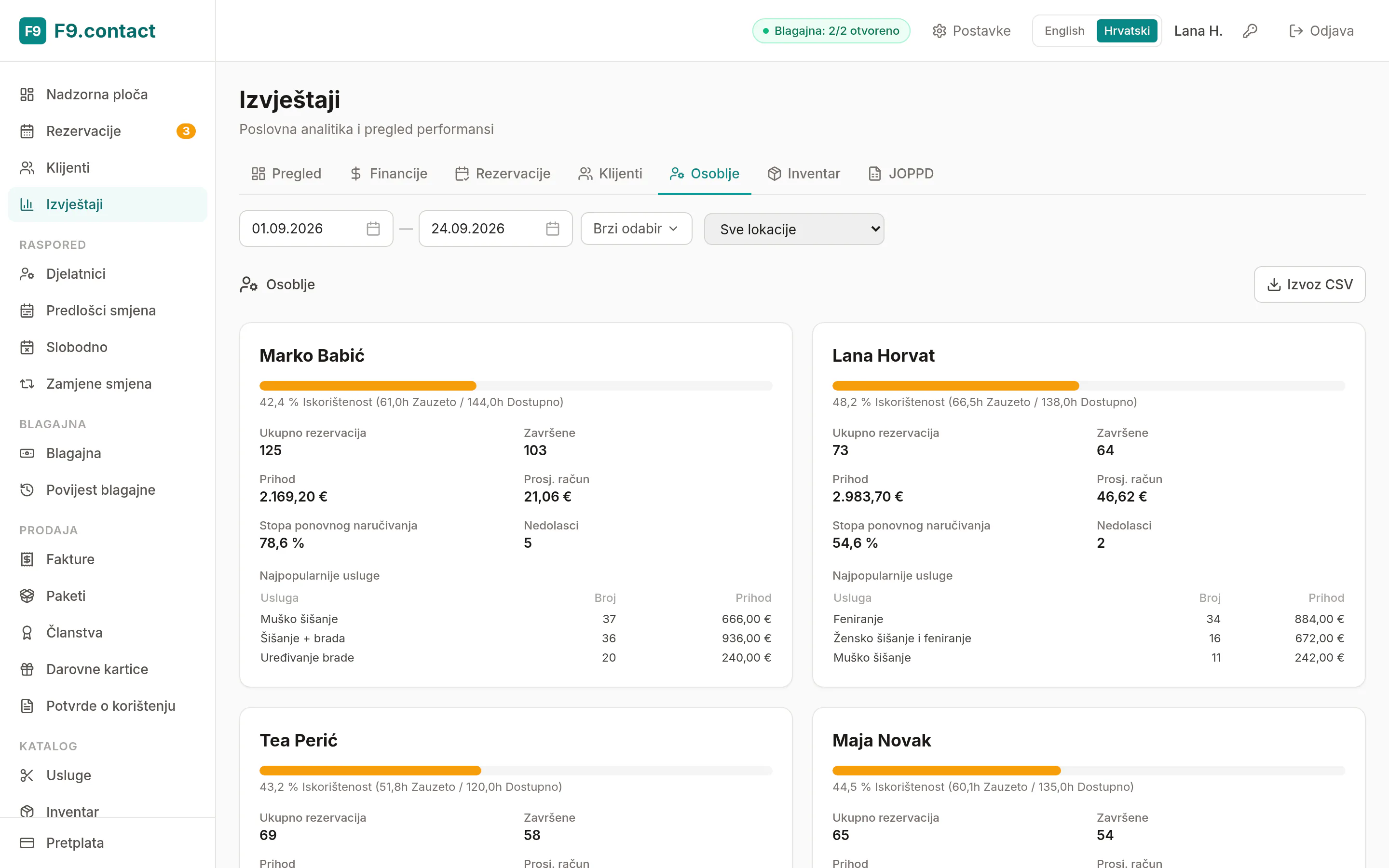1389x868 pixels.
Task: Click the Darovne kartice gift icon
Action: [27, 669]
